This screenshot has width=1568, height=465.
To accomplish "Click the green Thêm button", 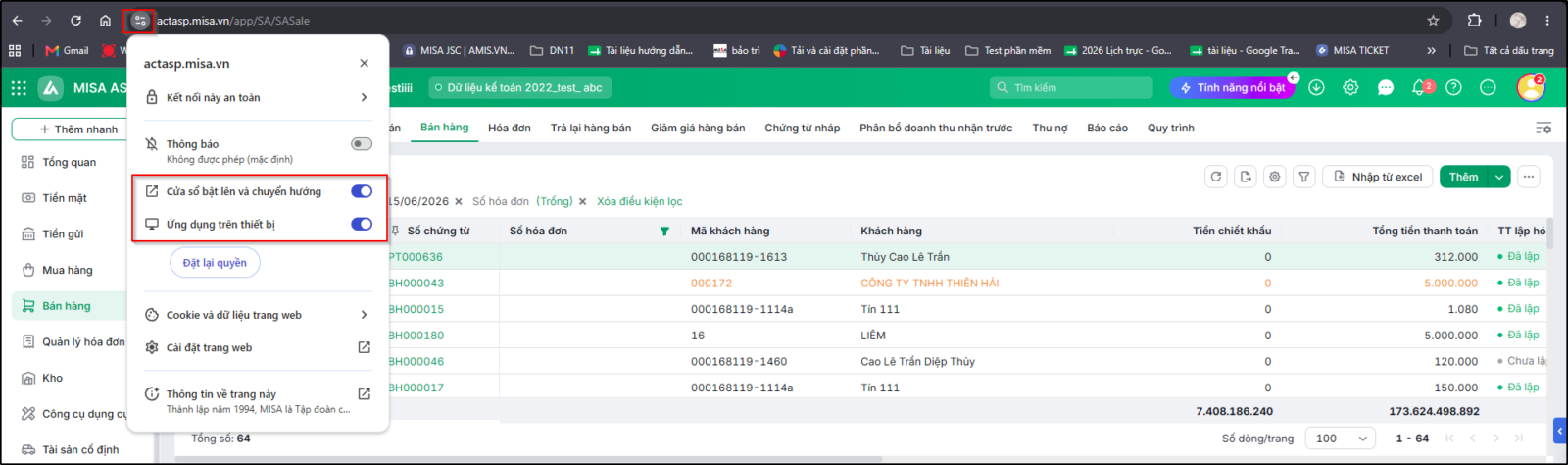I will pyautogui.click(x=1463, y=177).
